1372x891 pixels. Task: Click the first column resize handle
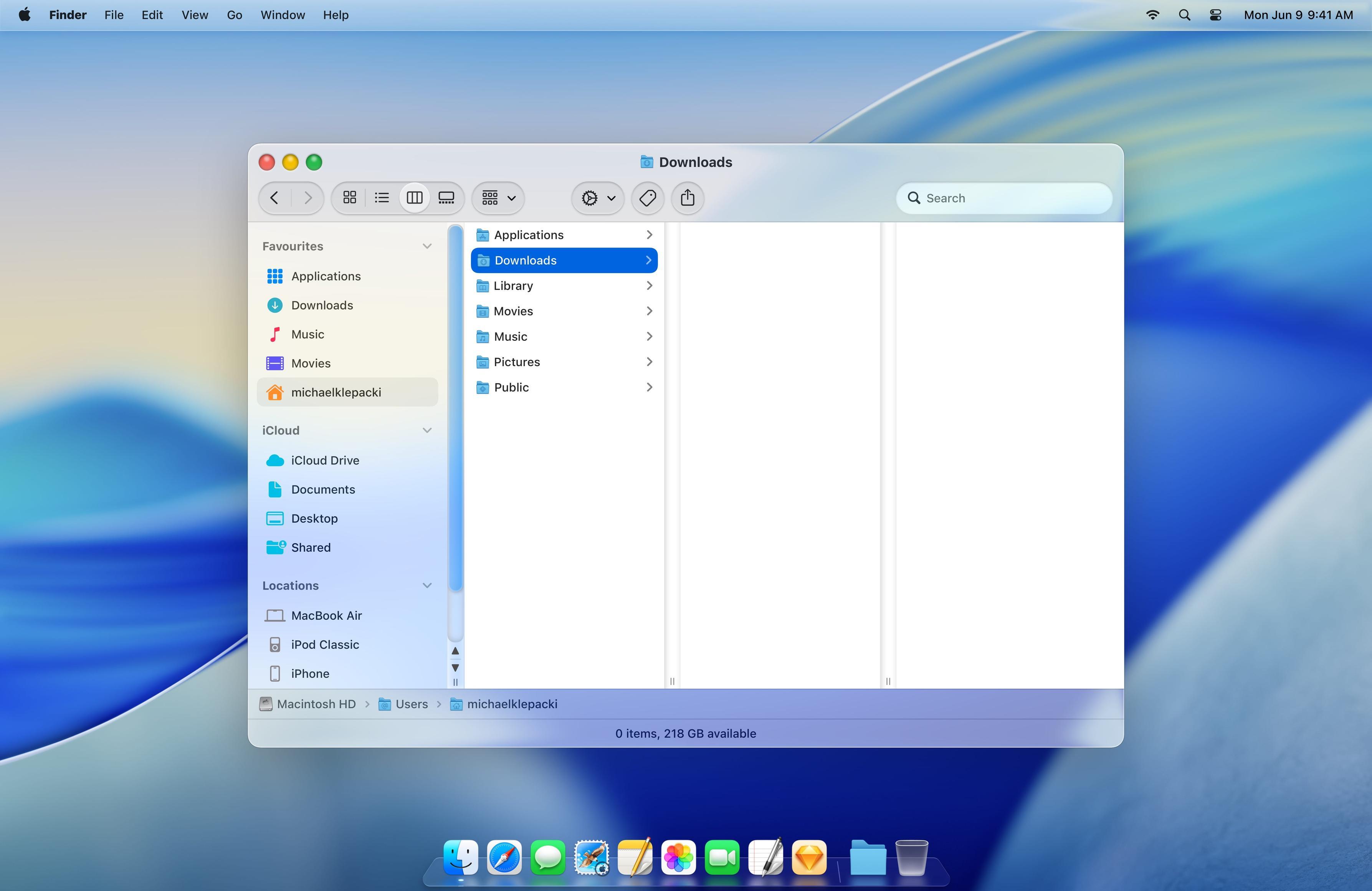pyautogui.click(x=672, y=681)
